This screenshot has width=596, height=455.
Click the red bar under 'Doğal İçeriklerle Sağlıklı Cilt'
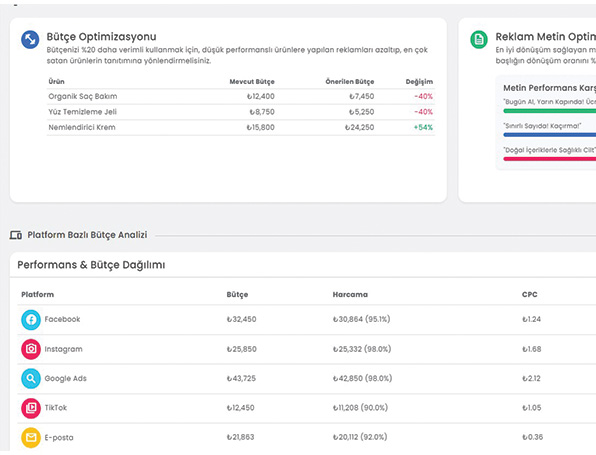550,159
